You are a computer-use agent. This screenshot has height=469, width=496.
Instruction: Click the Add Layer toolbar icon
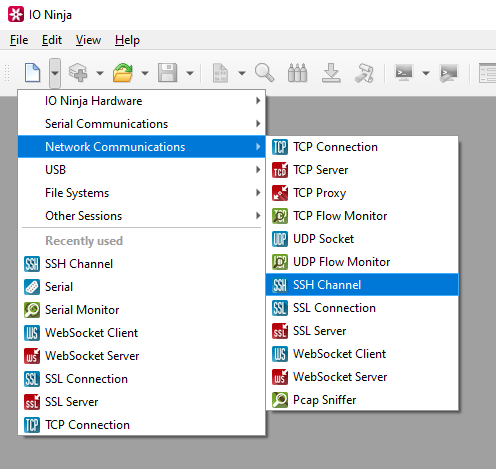coord(78,72)
